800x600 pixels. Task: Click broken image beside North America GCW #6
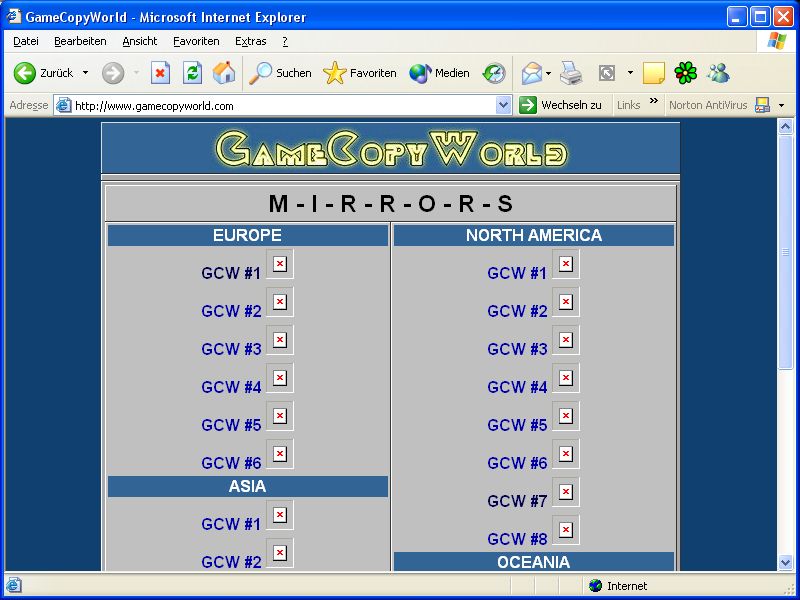pyautogui.click(x=566, y=454)
